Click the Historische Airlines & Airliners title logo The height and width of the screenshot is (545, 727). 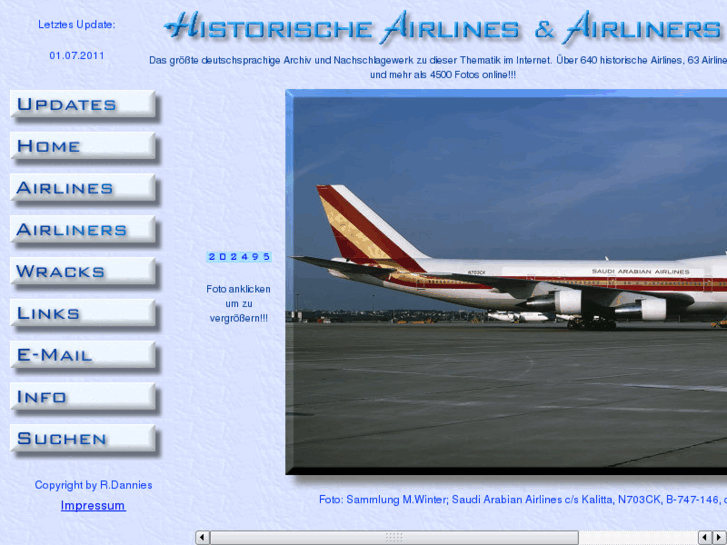pyautogui.click(x=444, y=28)
